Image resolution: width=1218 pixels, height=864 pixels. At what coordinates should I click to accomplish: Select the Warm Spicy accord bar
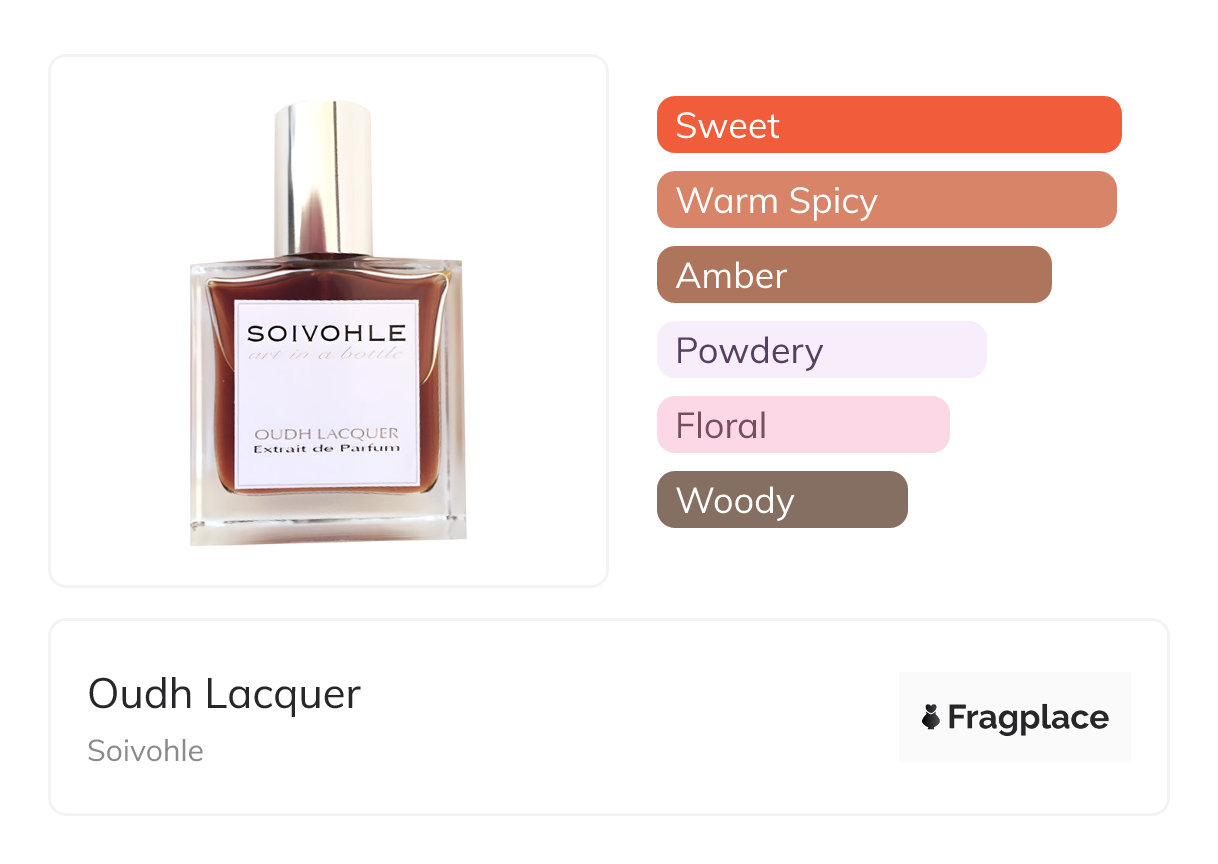887,200
